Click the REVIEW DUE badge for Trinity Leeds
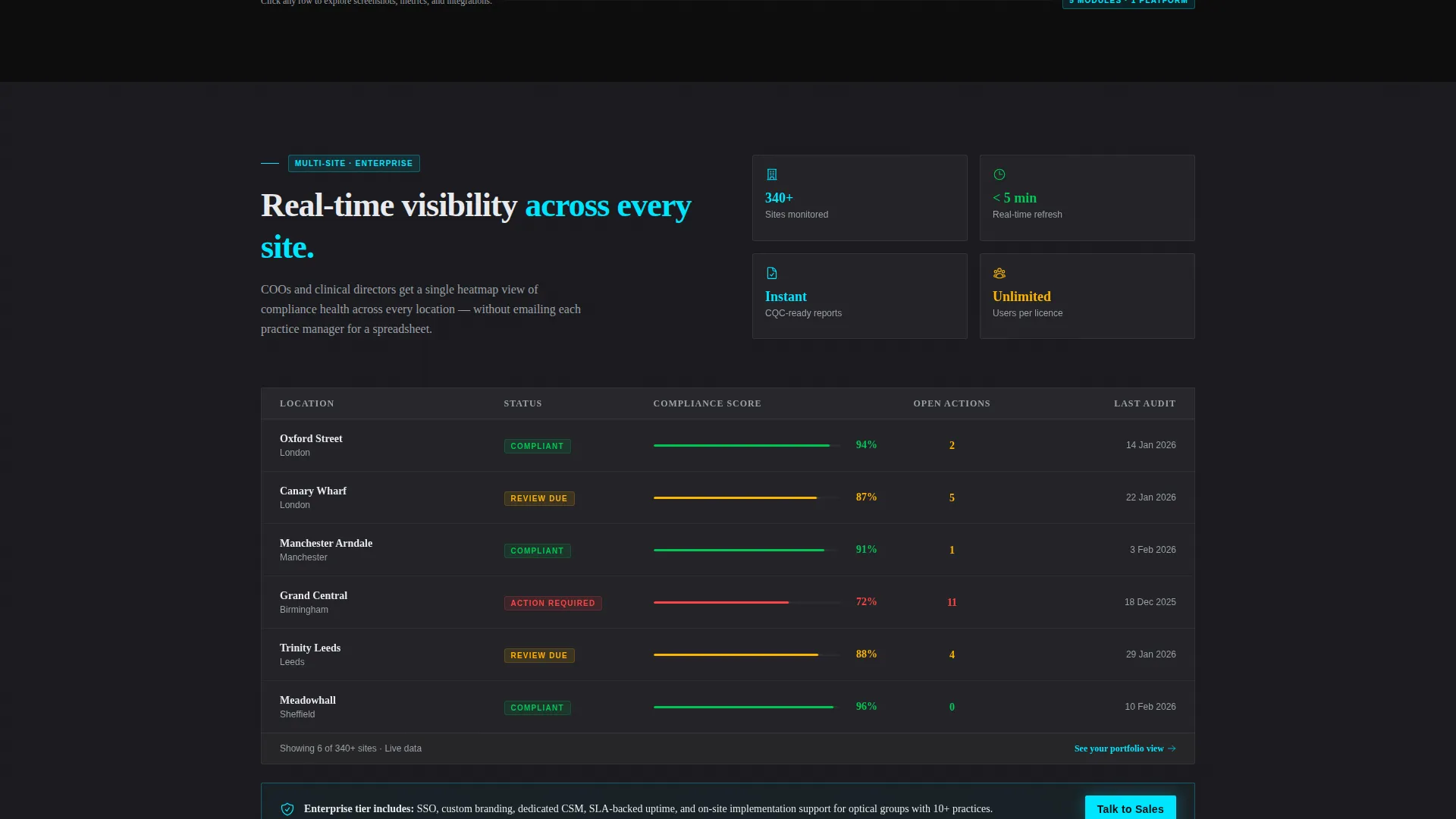This screenshot has height=819, width=1456. pyautogui.click(x=539, y=655)
